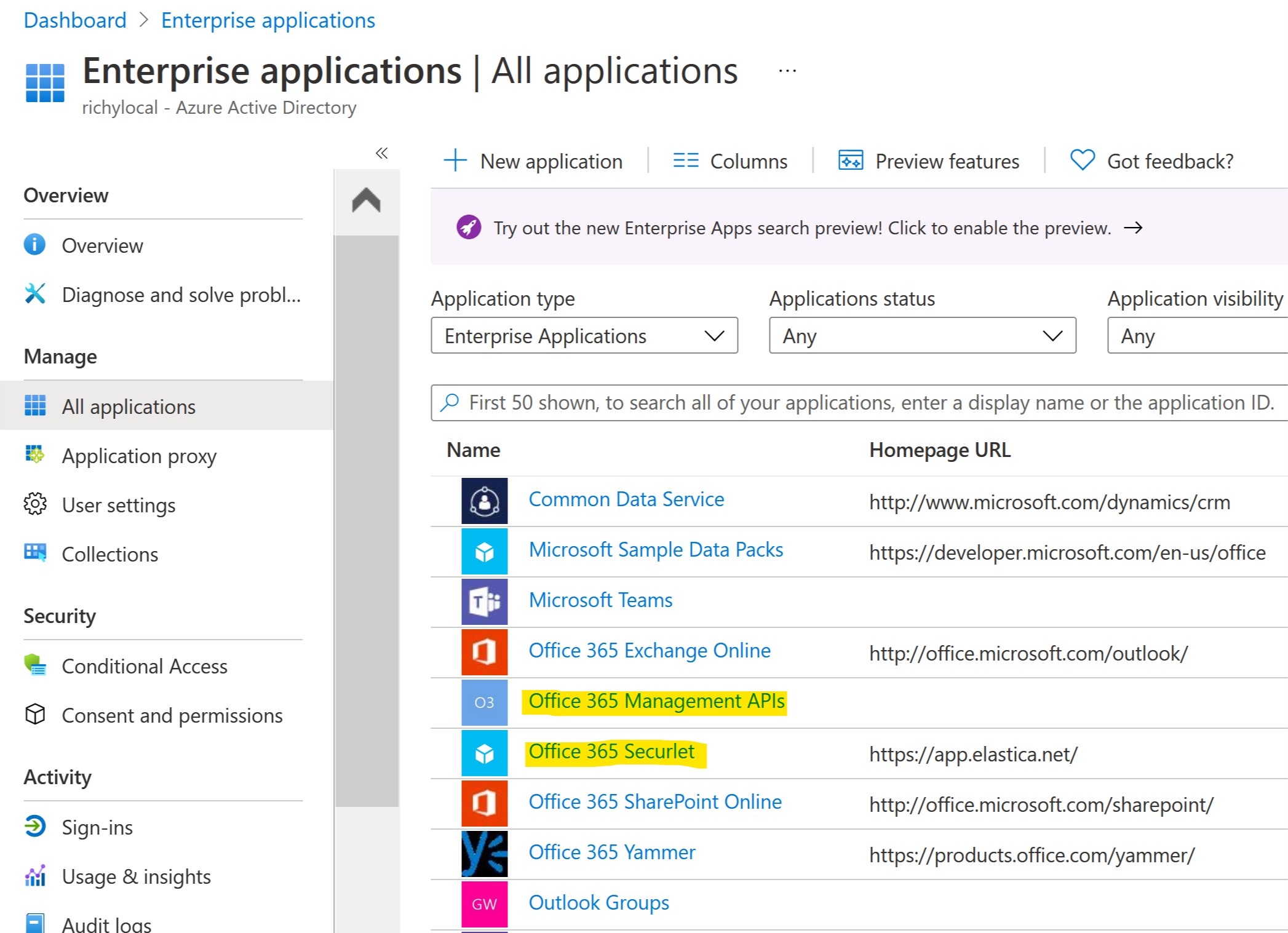Click the Conditional Access shield icon
Screen dimensions: 1288x933
tap(35, 665)
